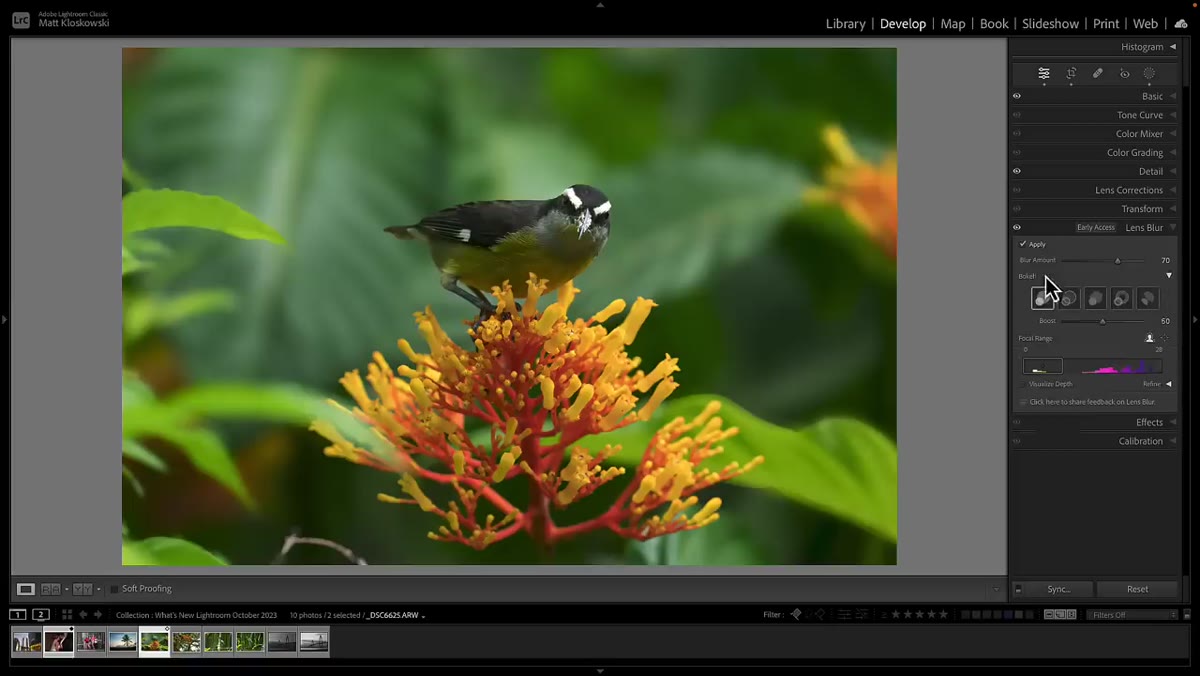Switch to the Map module
1200x676 pixels.
coord(953,24)
